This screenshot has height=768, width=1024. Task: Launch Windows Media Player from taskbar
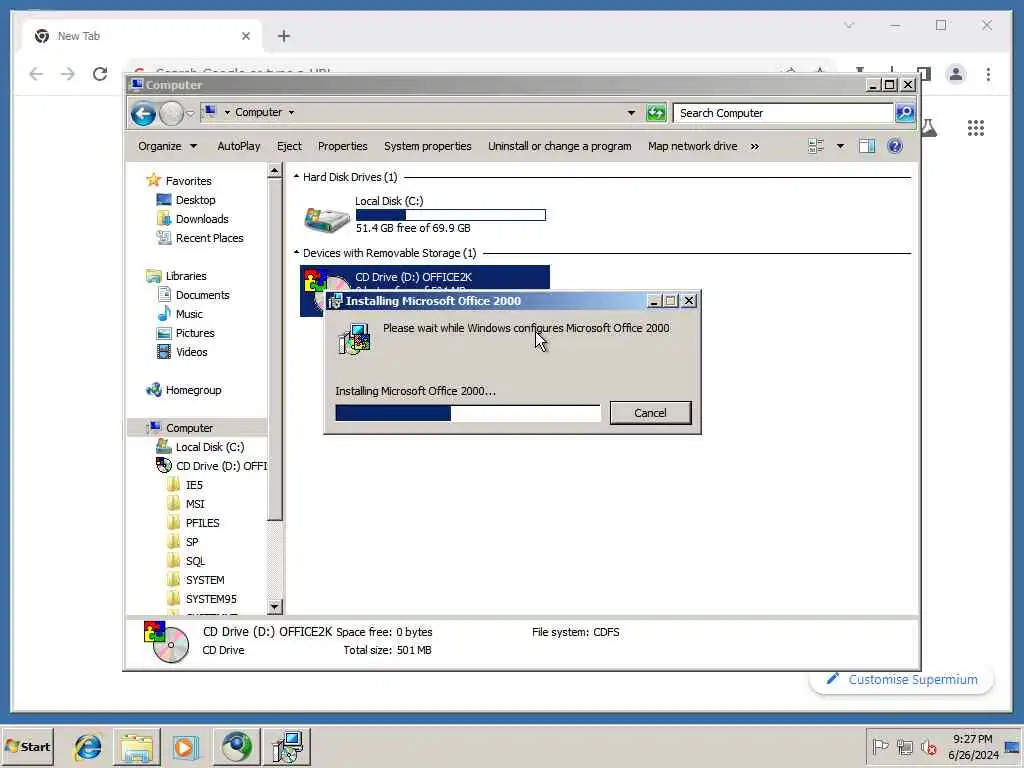point(185,746)
